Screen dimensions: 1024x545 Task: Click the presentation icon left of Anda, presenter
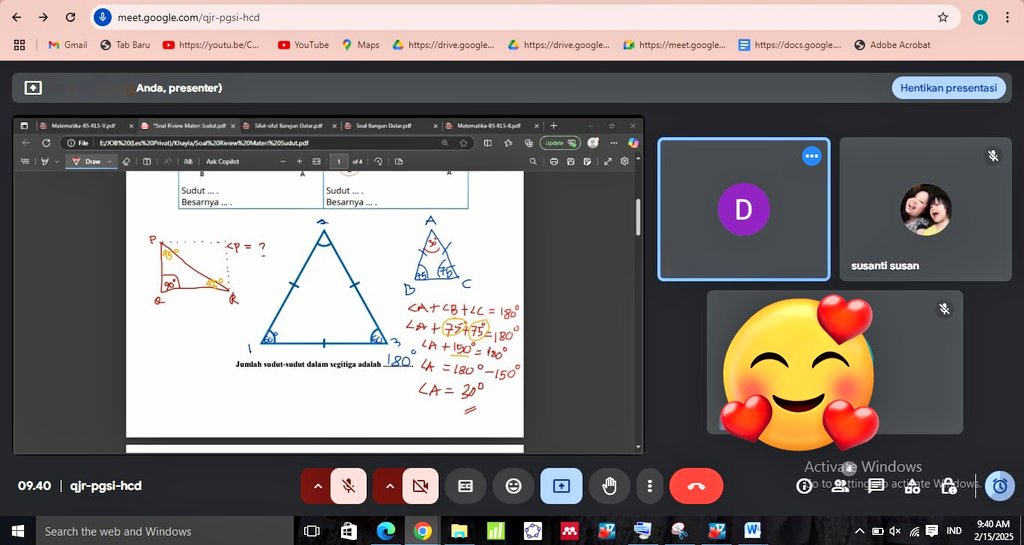coord(33,87)
